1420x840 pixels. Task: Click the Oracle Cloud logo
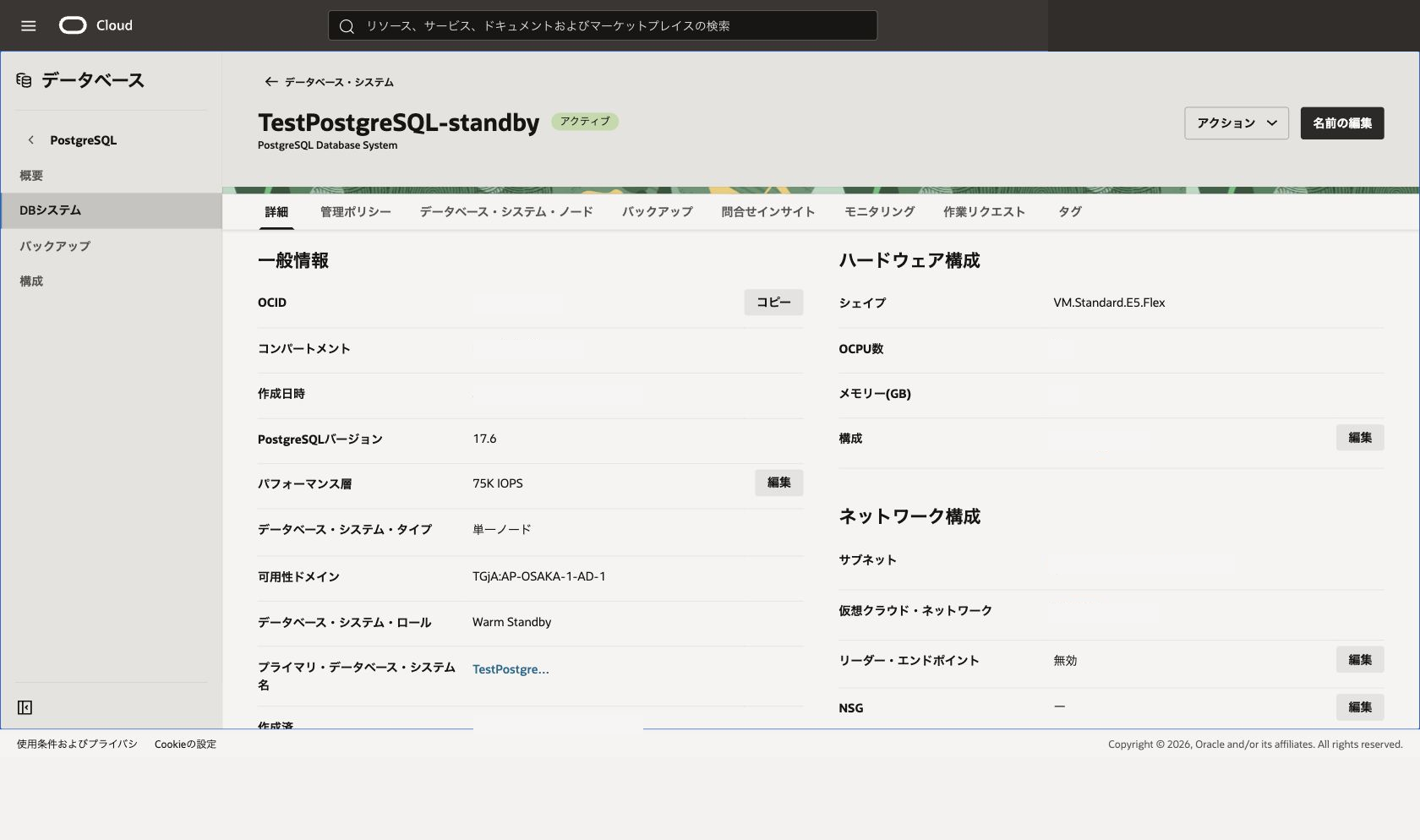tap(96, 25)
